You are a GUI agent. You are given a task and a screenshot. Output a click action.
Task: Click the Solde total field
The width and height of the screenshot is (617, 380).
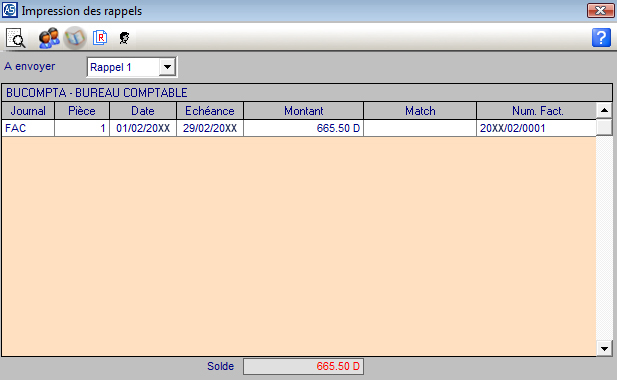pyautogui.click(x=303, y=366)
